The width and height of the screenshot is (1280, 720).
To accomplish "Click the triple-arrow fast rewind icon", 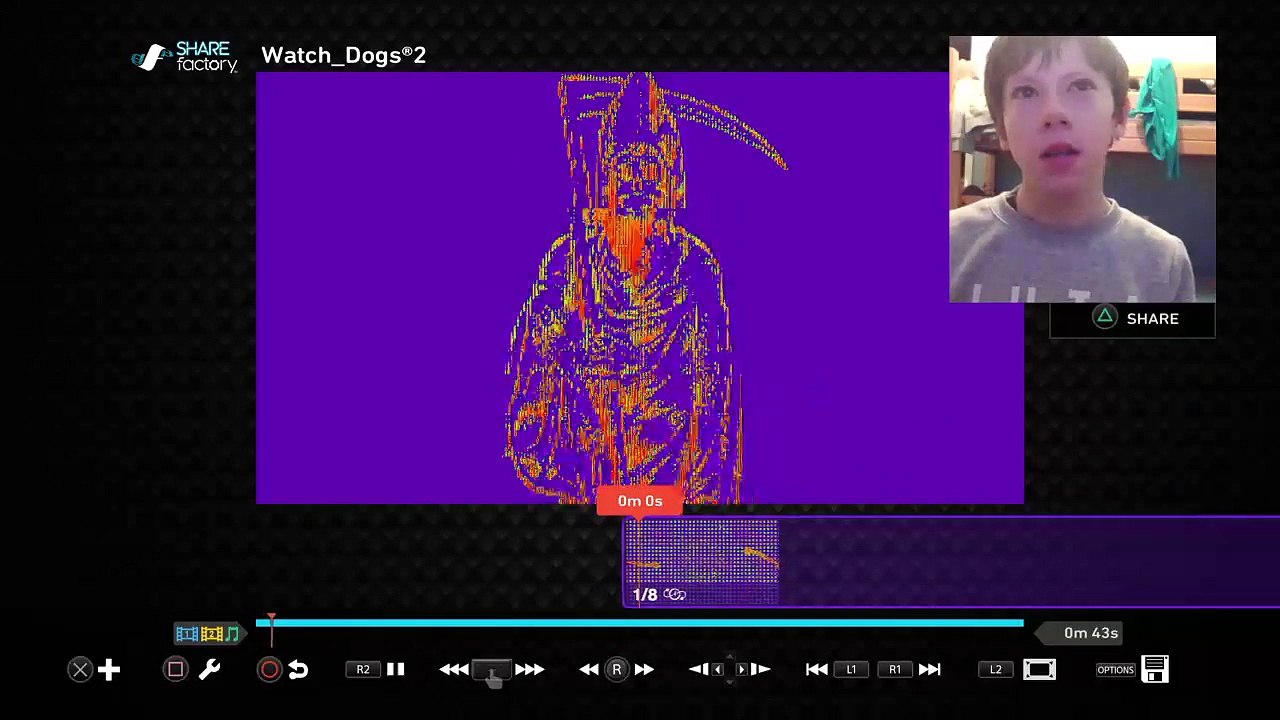I will [x=454, y=669].
